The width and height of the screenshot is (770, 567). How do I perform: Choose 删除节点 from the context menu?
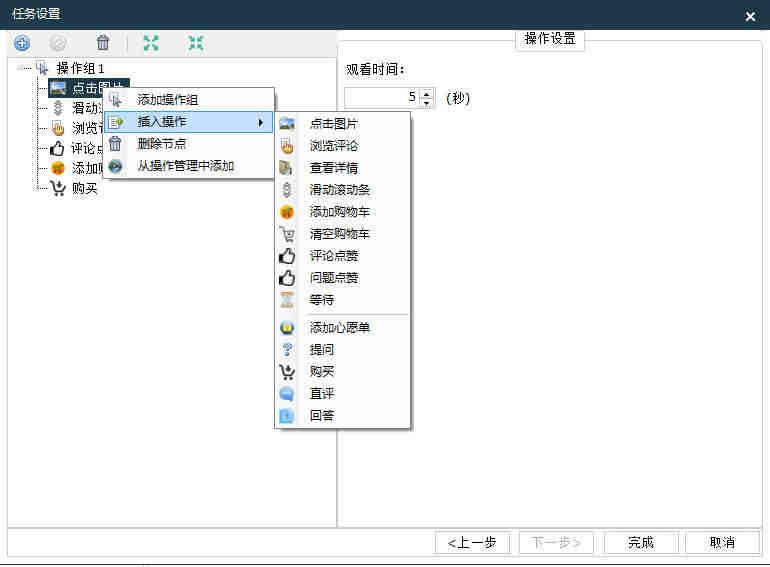point(189,144)
